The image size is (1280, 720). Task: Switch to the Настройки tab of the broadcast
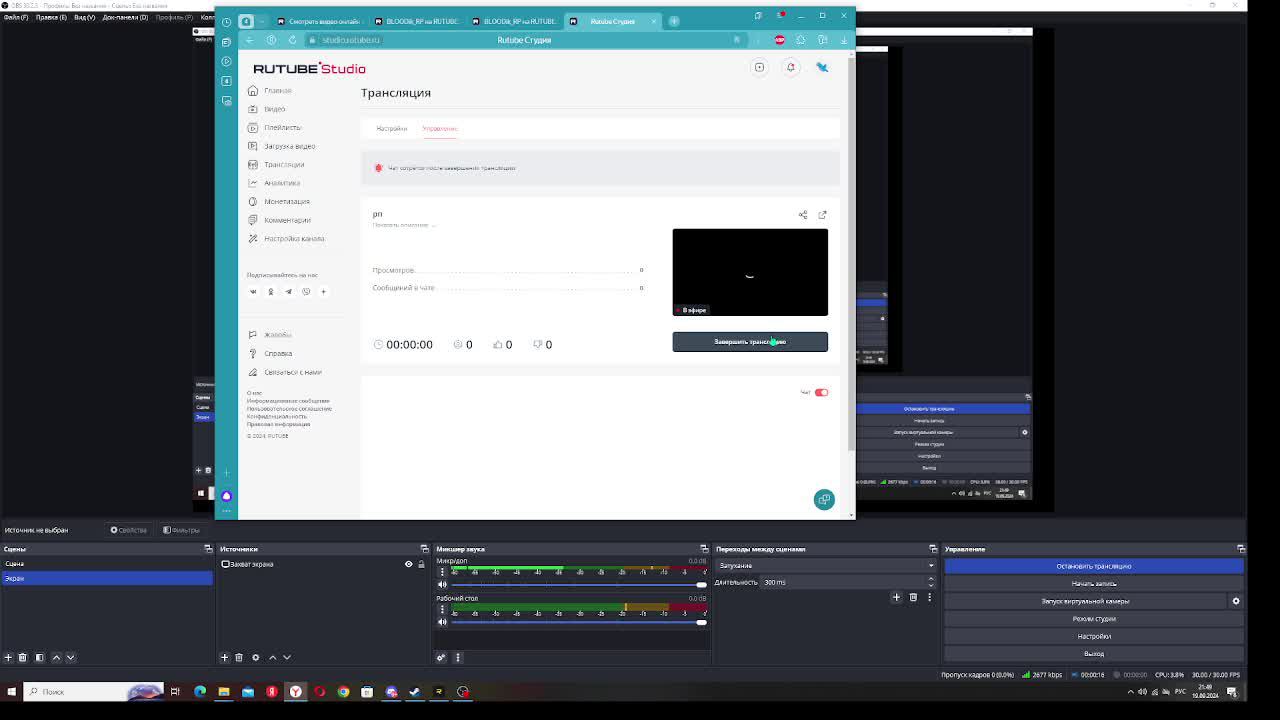pos(391,129)
